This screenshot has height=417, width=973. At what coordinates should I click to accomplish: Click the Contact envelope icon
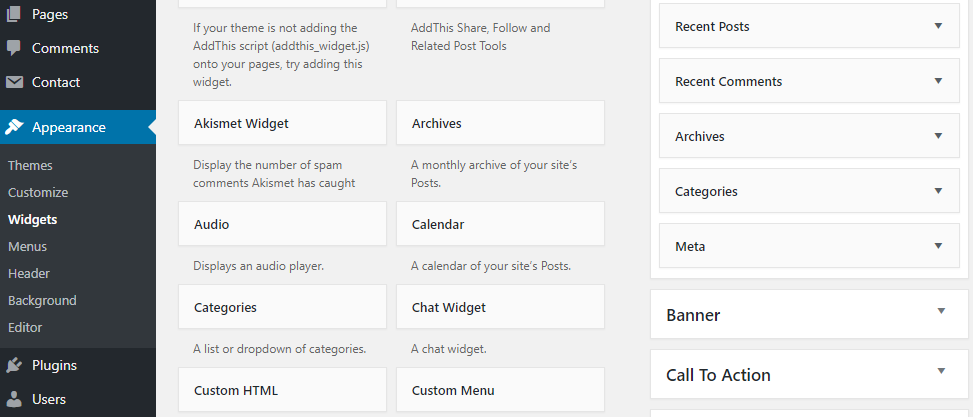[x=14, y=82]
